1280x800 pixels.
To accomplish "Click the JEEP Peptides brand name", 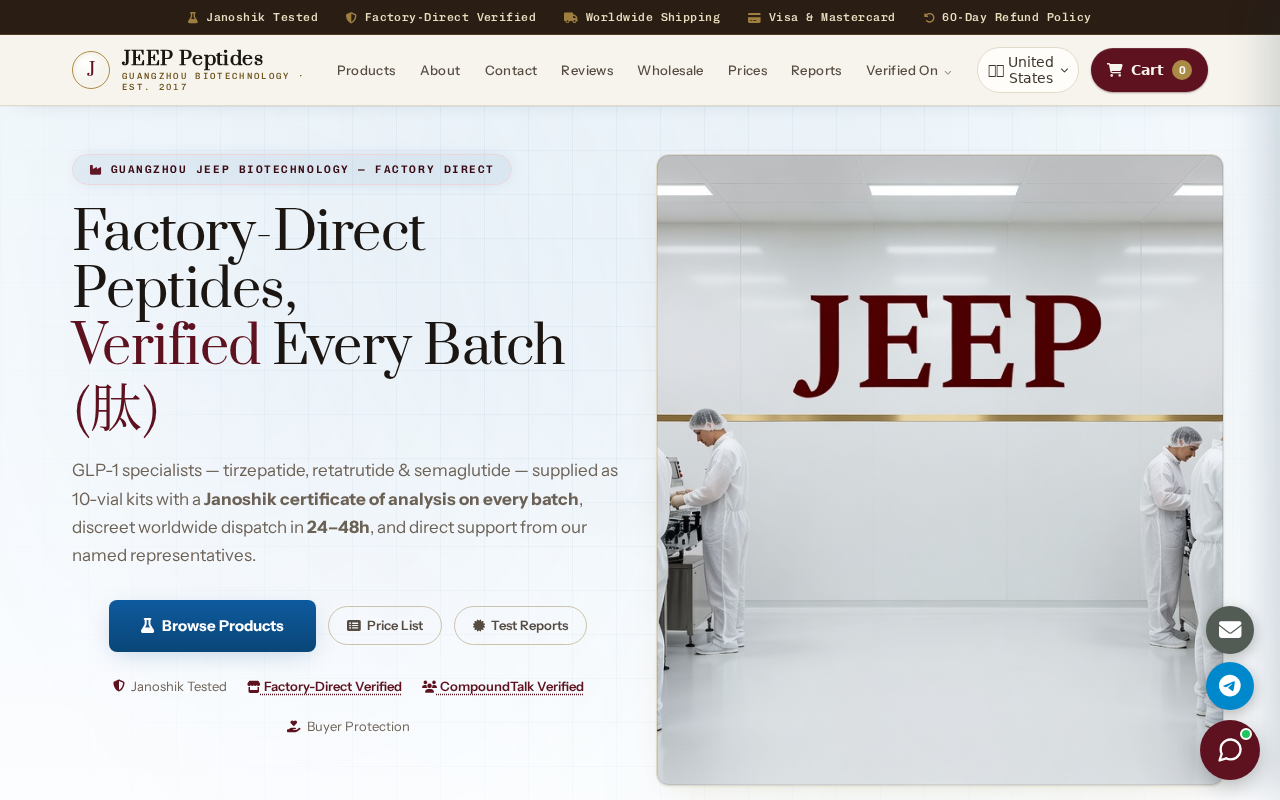I will 192,59.
